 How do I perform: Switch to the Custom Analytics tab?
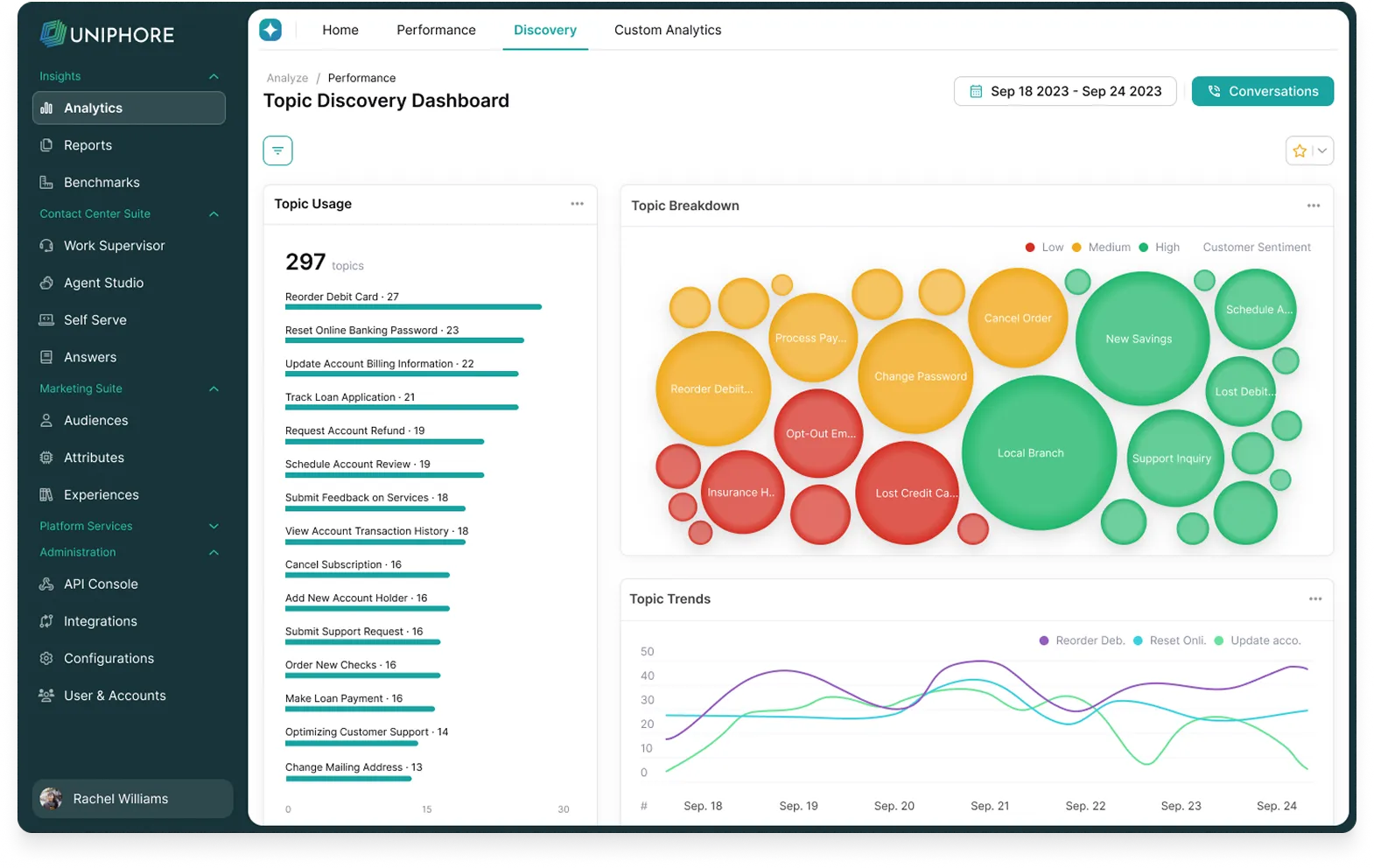(667, 30)
